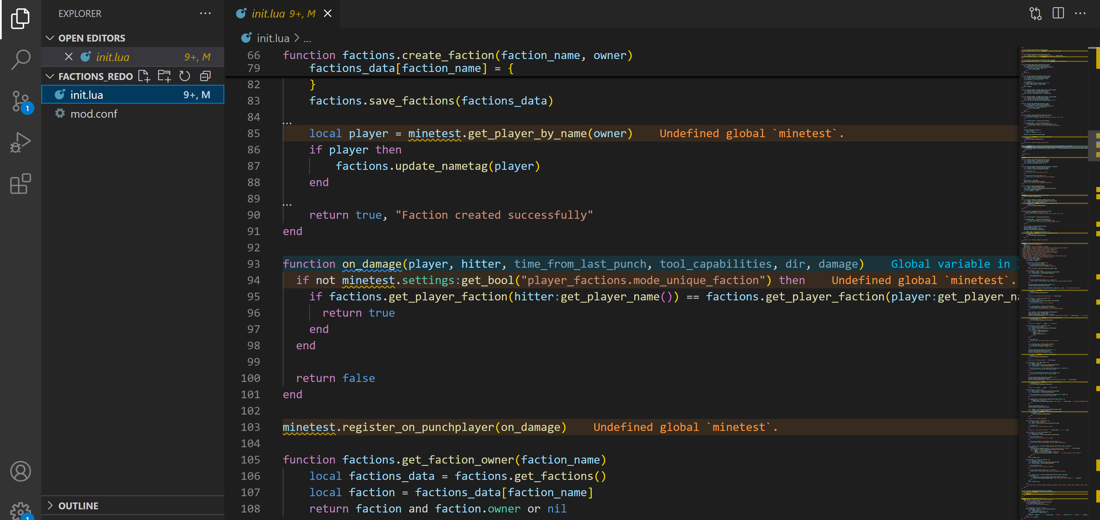Screen dimensions: 1100x520
Task: Click the warning message on line 103
Action: 686,427
